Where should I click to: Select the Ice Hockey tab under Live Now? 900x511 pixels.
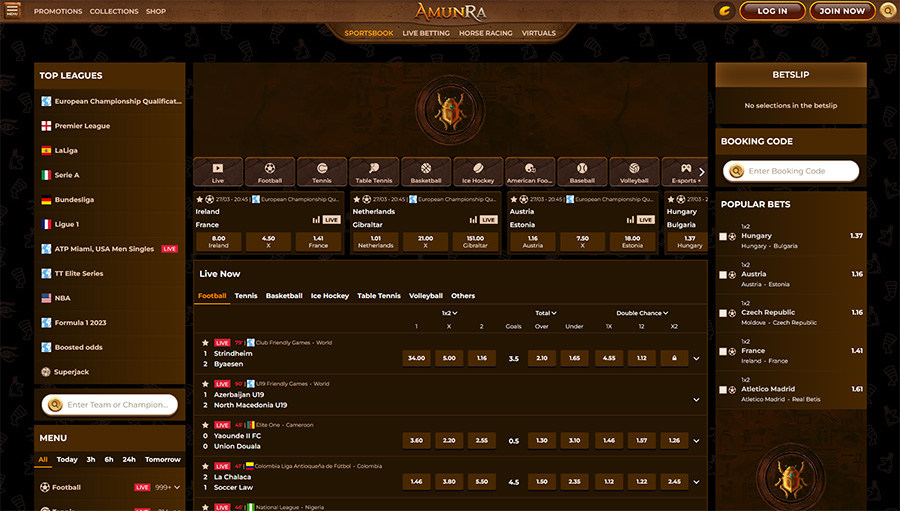point(329,296)
